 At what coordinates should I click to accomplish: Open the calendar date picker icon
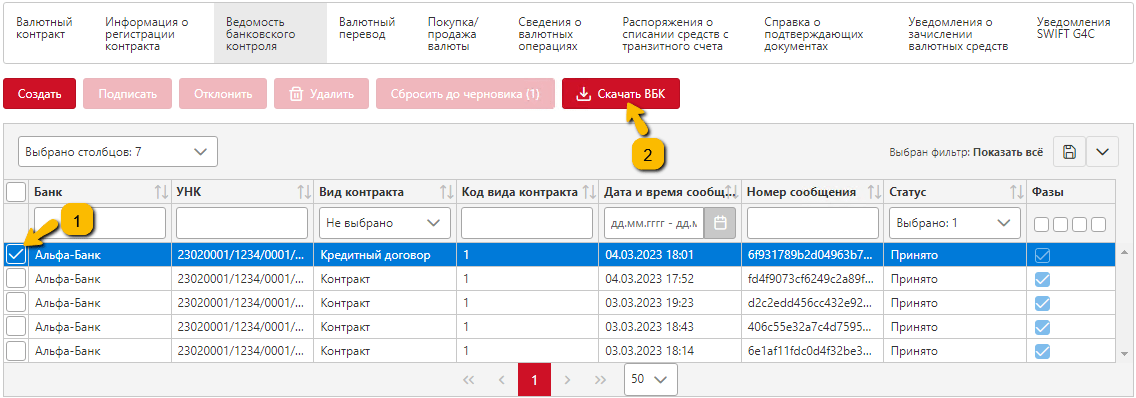pyautogui.click(x=720, y=223)
